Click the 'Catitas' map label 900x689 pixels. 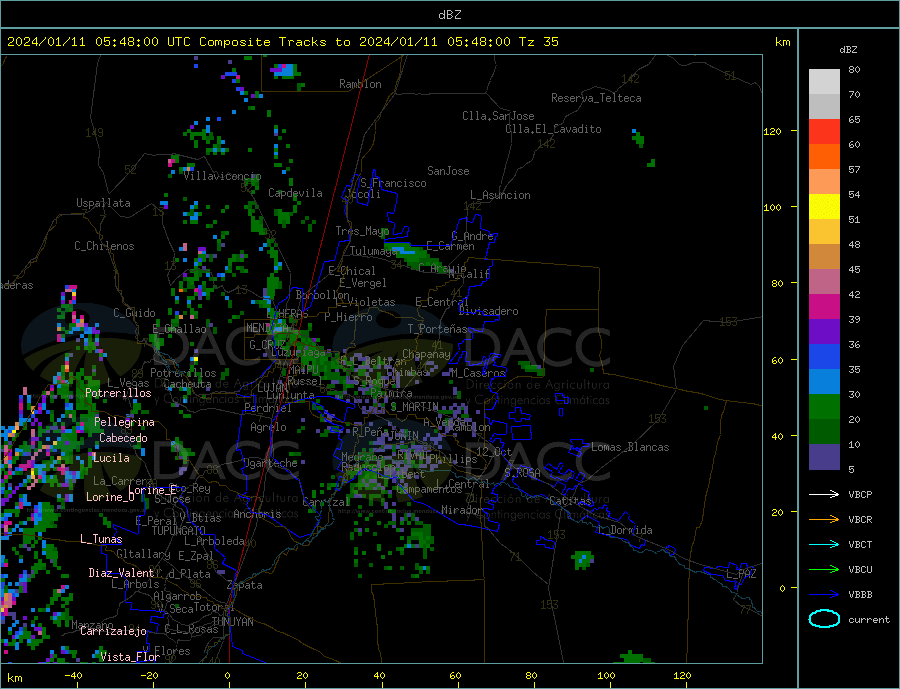click(570, 501)
